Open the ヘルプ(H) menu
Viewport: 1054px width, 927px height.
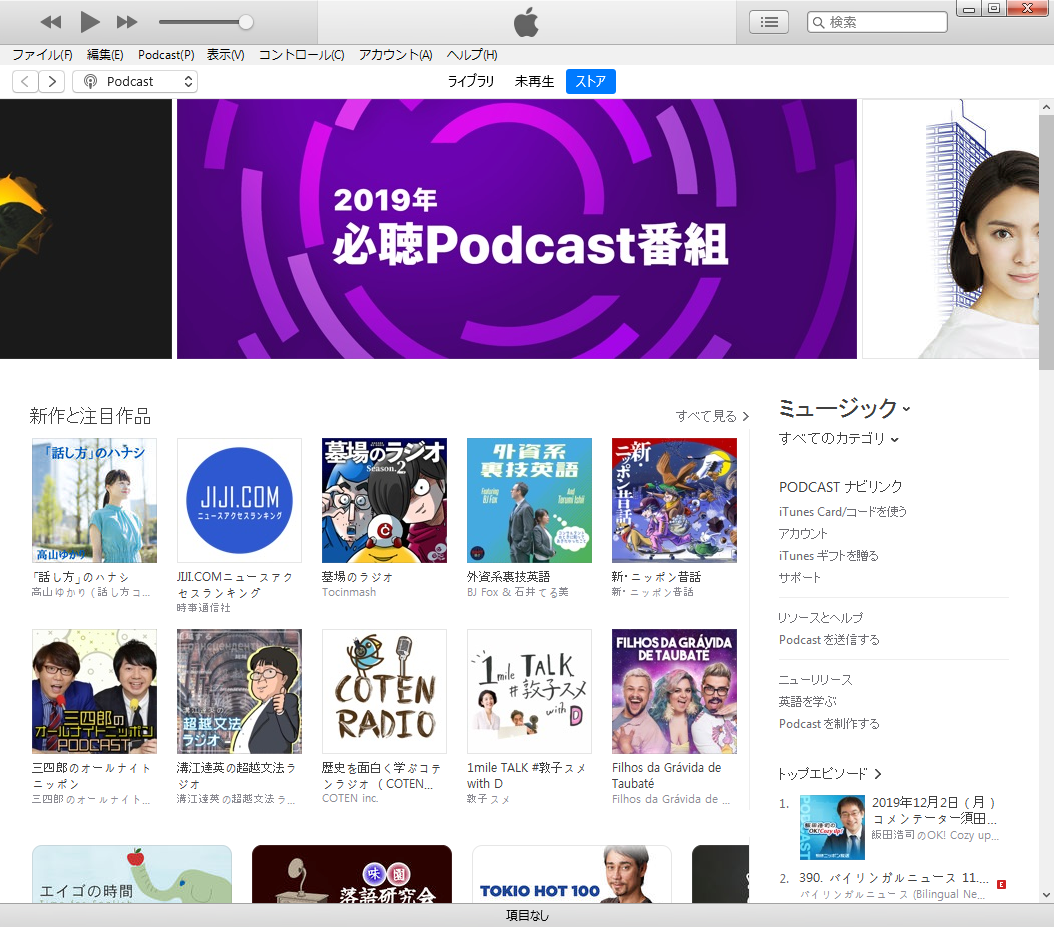(472, 54)
